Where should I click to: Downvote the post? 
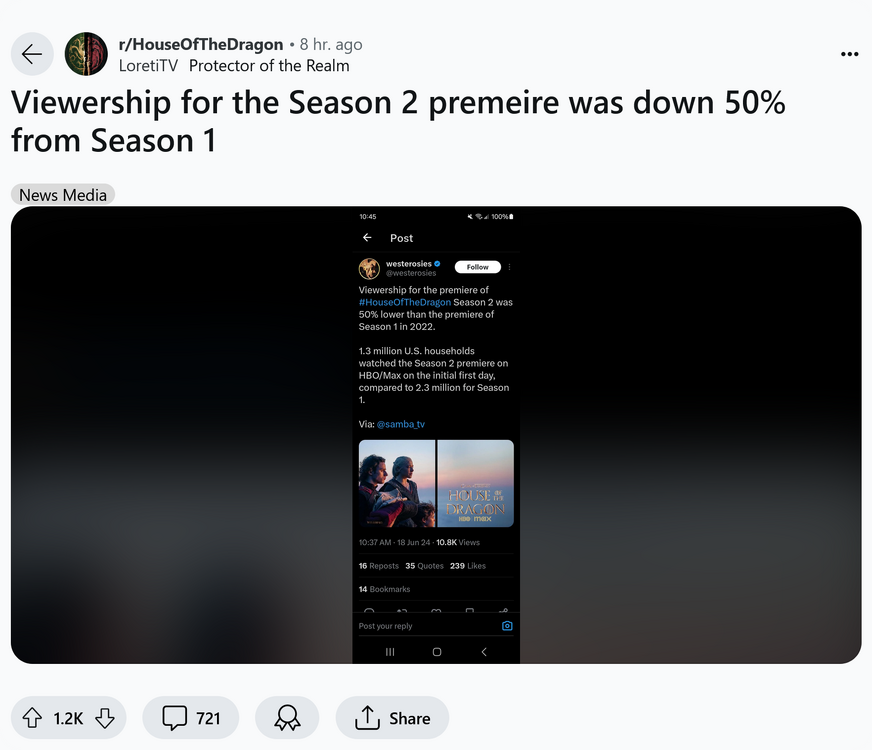coord(104,718)
